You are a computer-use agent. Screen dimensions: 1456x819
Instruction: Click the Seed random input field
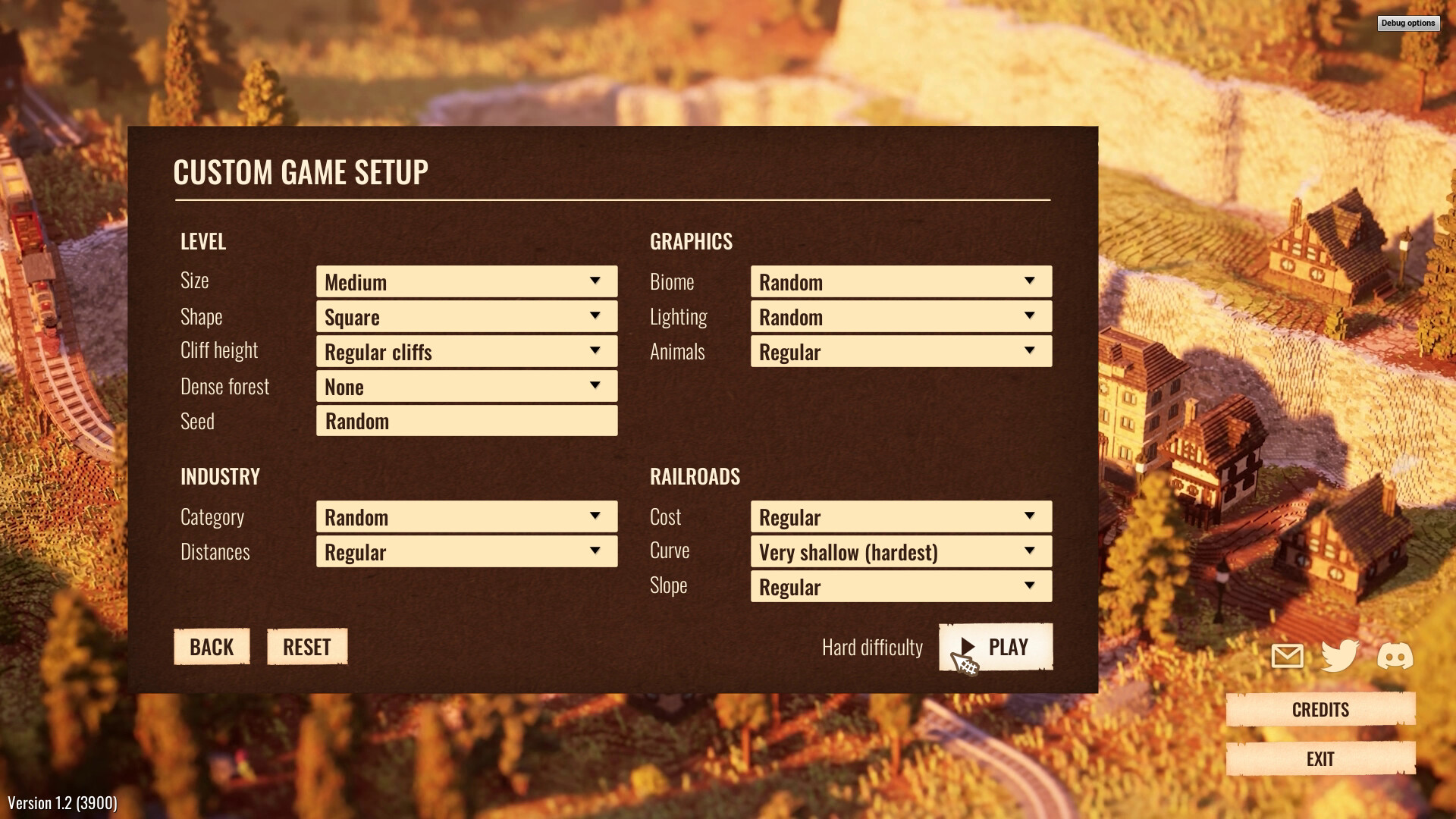pos(466,419)
